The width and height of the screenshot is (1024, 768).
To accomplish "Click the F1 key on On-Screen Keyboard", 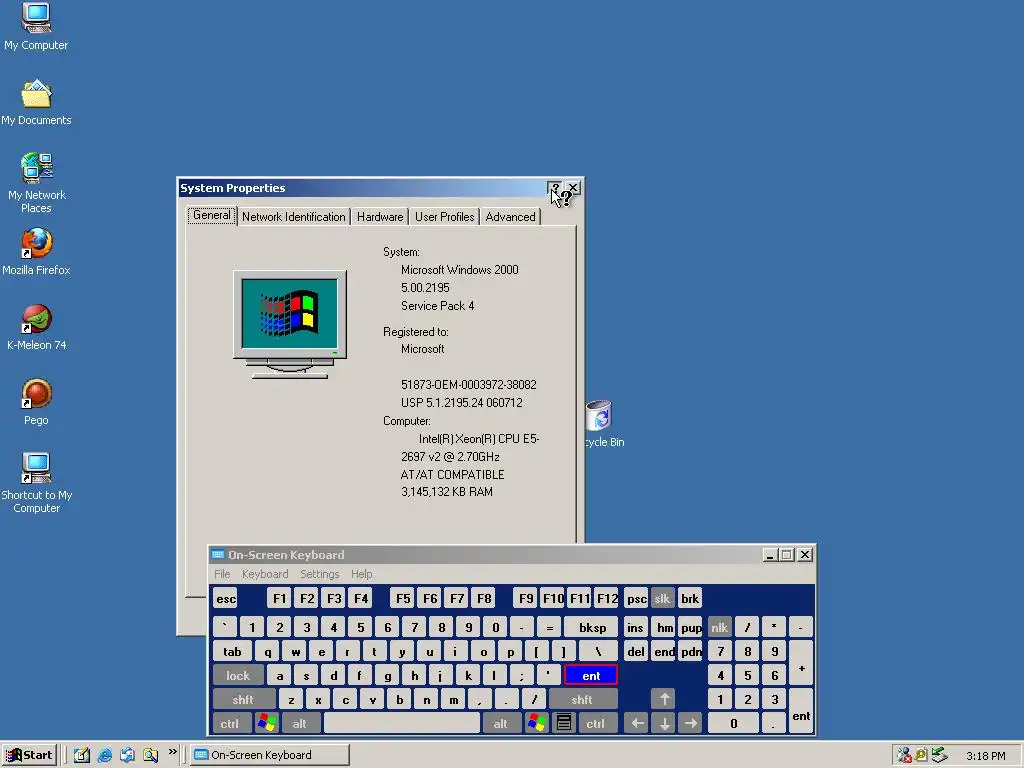I will [x=279, y=599].
